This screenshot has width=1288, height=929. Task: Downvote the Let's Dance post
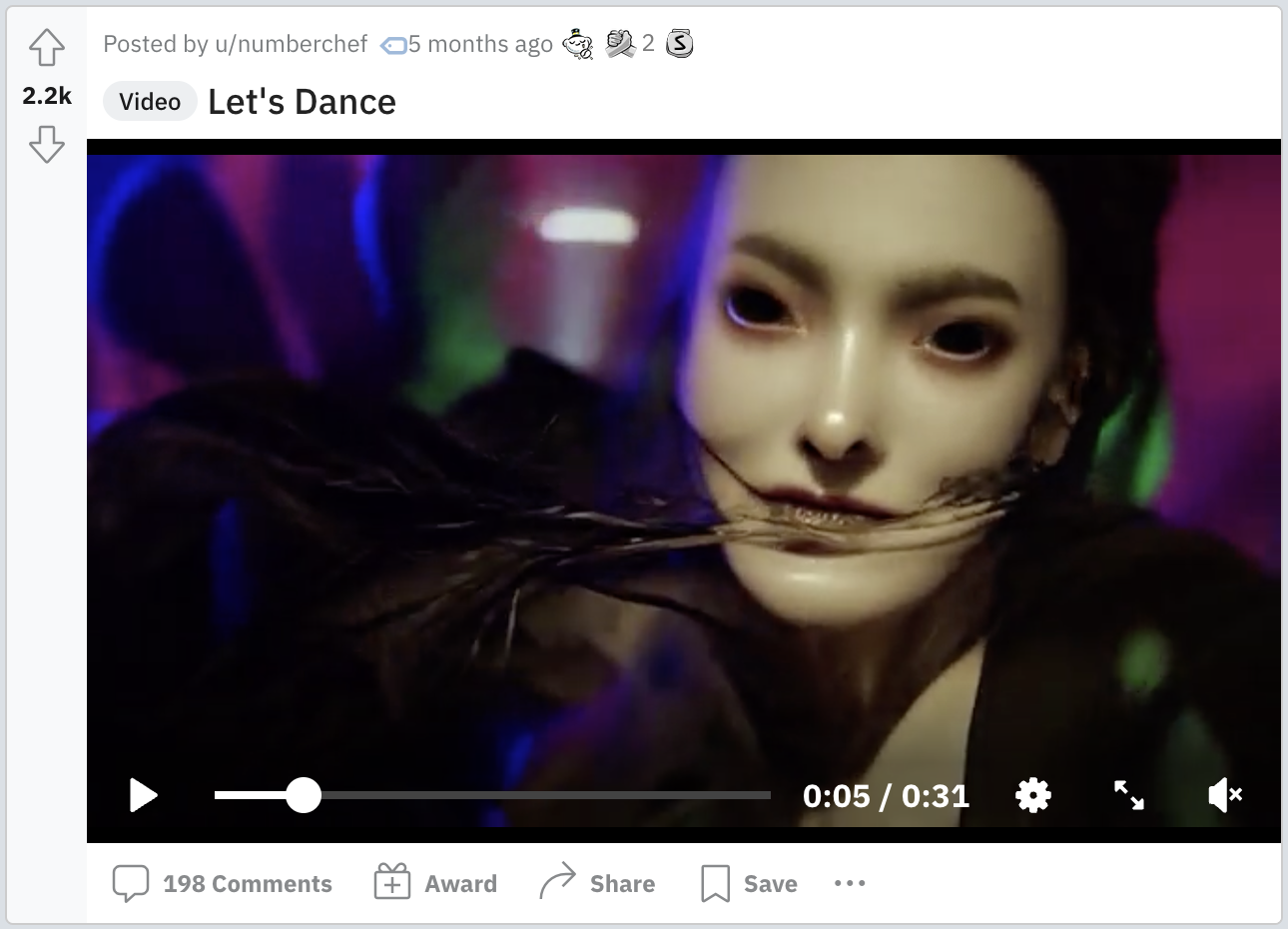pyautogui.click(x=47, y=145)
